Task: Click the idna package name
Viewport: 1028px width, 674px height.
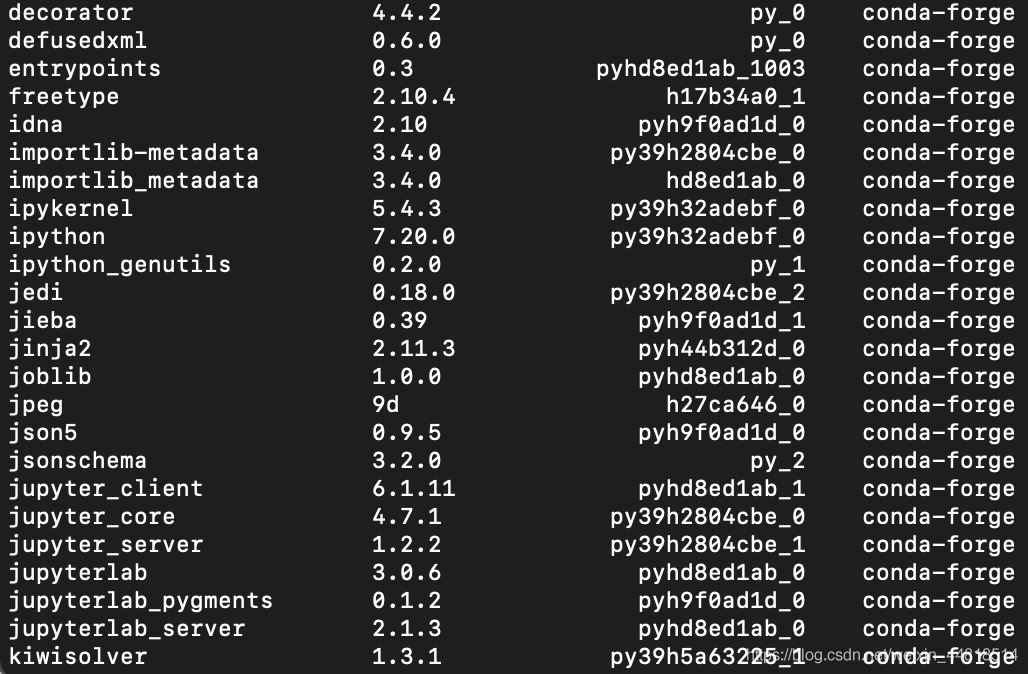Action: tap(35, 125)
